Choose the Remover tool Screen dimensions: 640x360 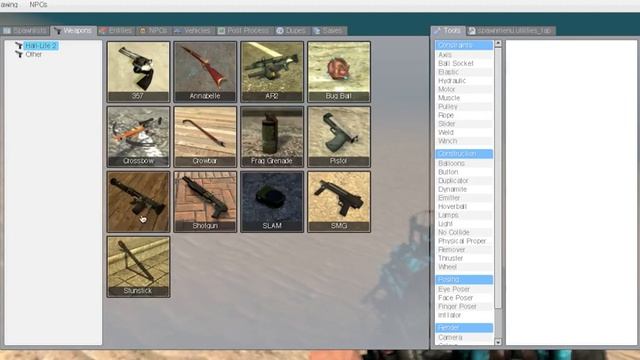(464, 249)
